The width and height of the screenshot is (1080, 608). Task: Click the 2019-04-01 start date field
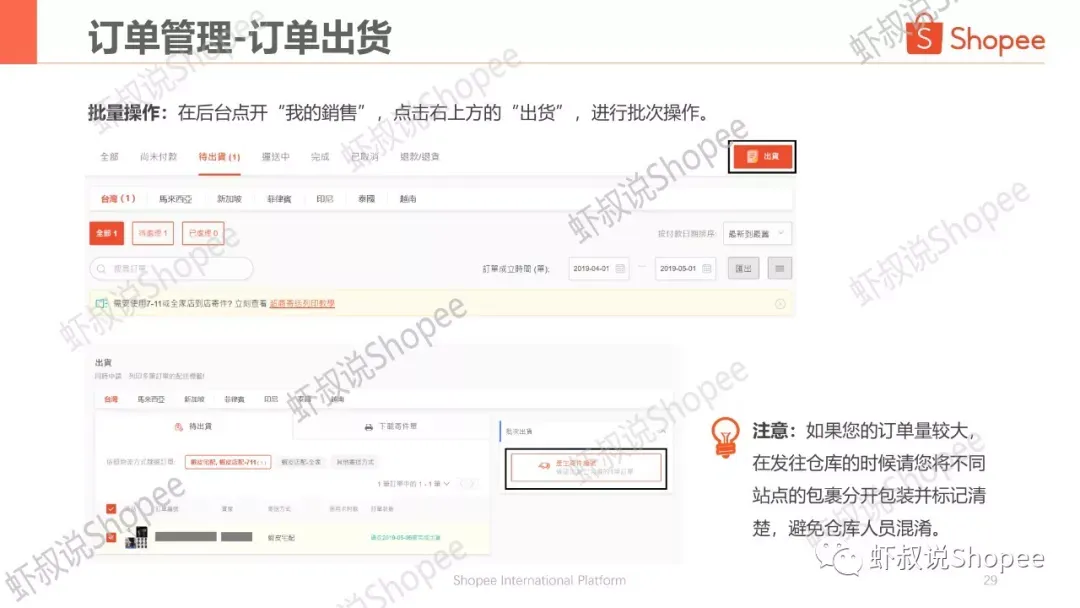[x=599, y=269]
